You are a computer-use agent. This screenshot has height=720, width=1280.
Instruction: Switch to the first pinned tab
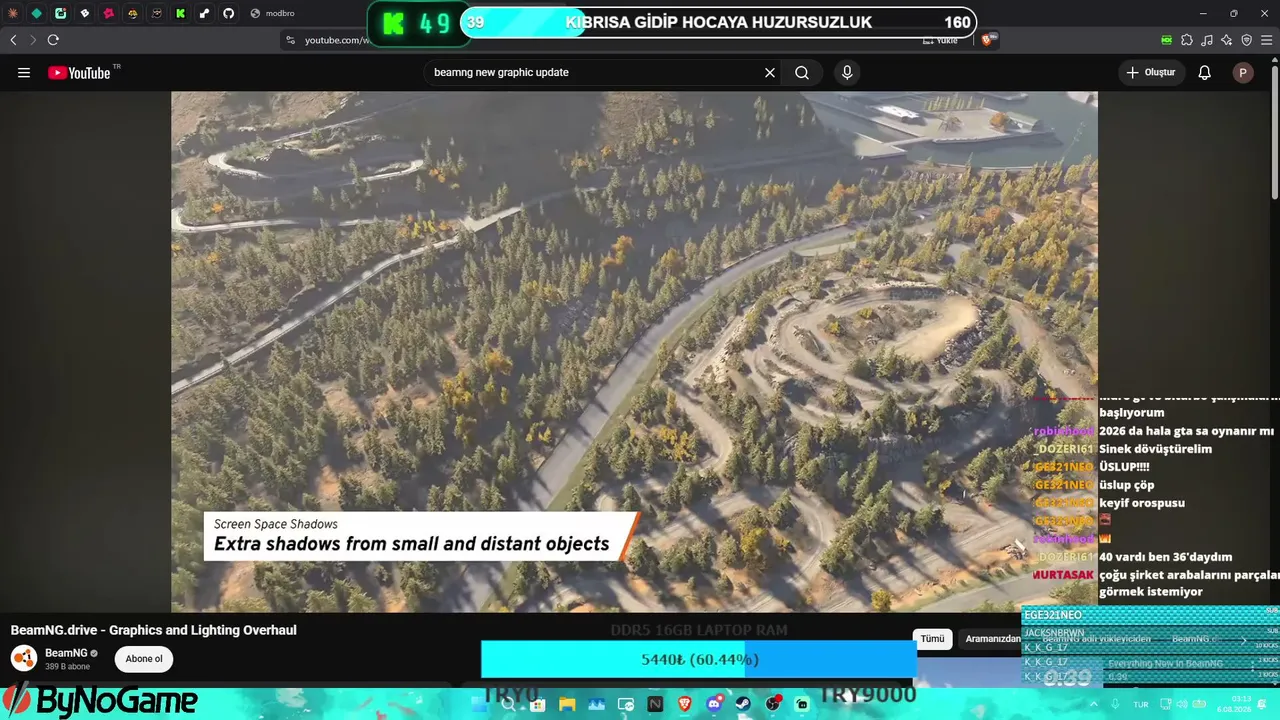pos(12,13)
